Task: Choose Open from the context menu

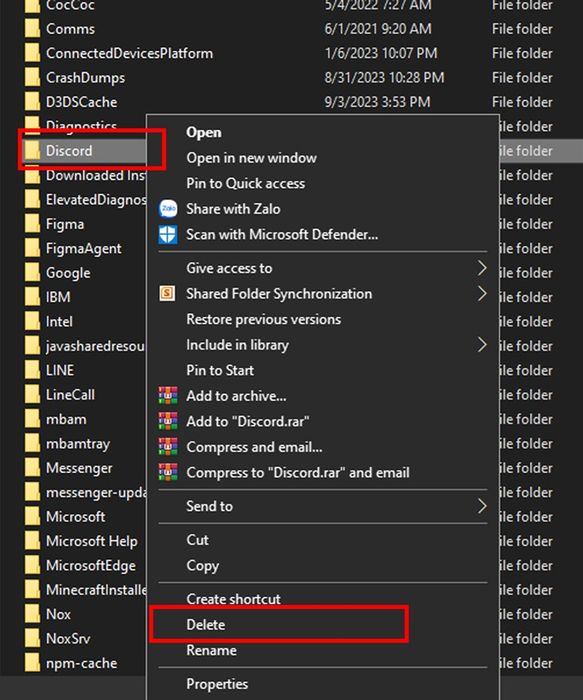Action: 204,133
